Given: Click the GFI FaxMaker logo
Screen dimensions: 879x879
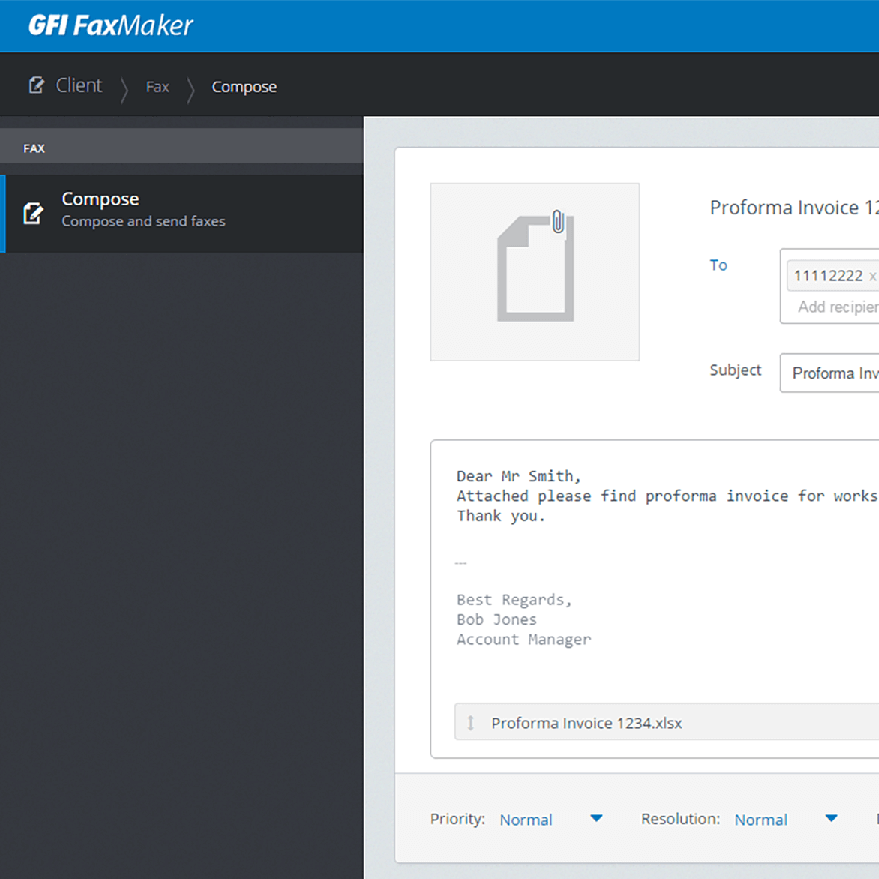Looking at the screenshot, I should (x=110, y=25).
